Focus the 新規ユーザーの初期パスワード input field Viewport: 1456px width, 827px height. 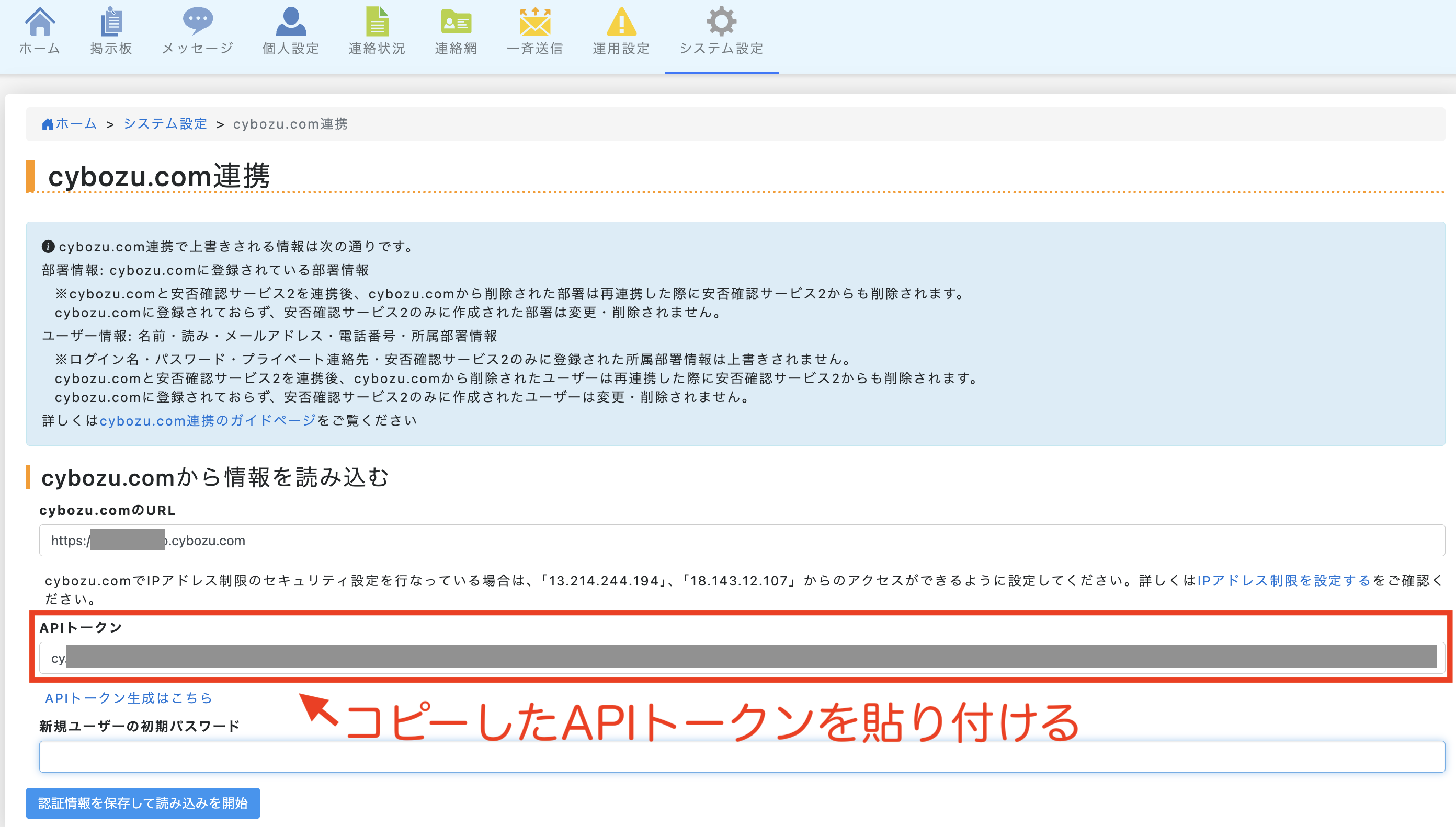click(742, 756)
